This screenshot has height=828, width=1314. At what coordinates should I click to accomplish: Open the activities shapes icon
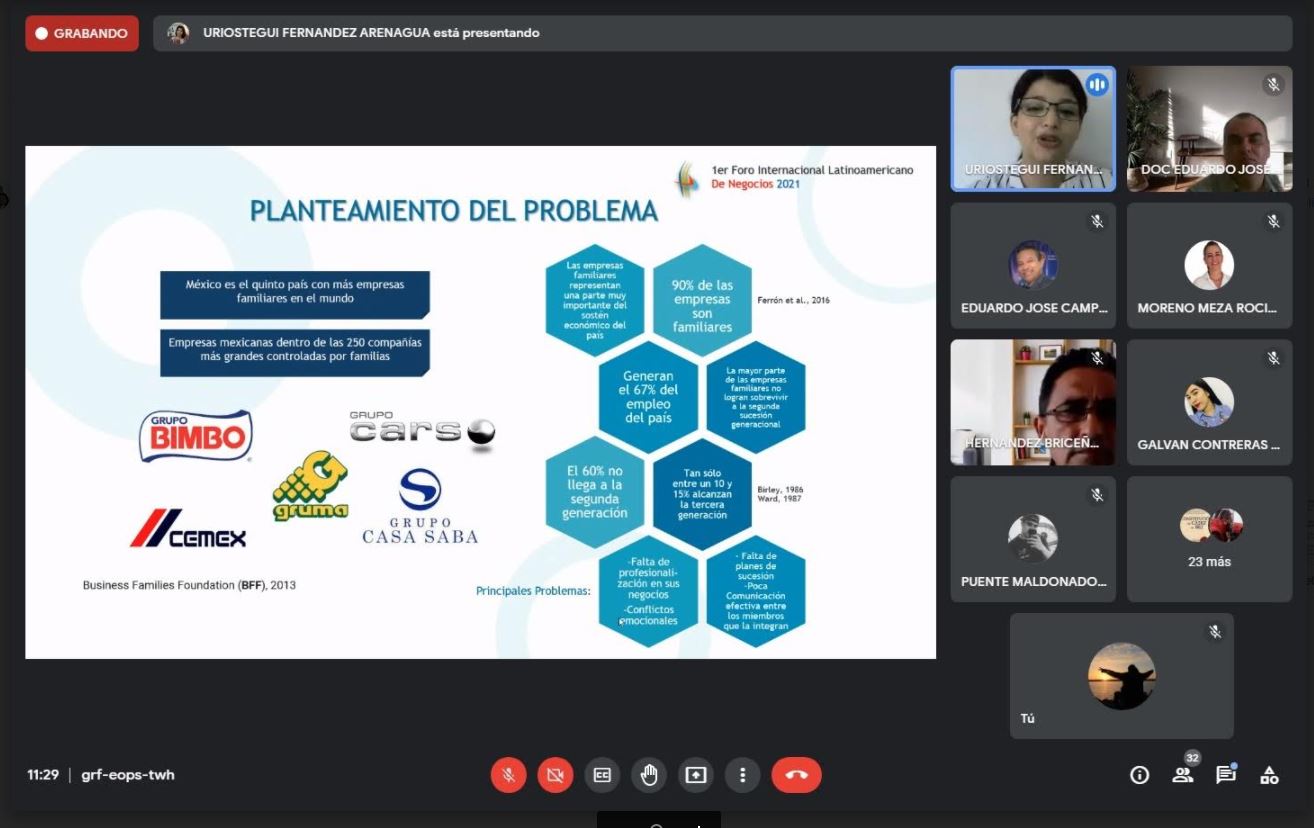coord(1269,775)
